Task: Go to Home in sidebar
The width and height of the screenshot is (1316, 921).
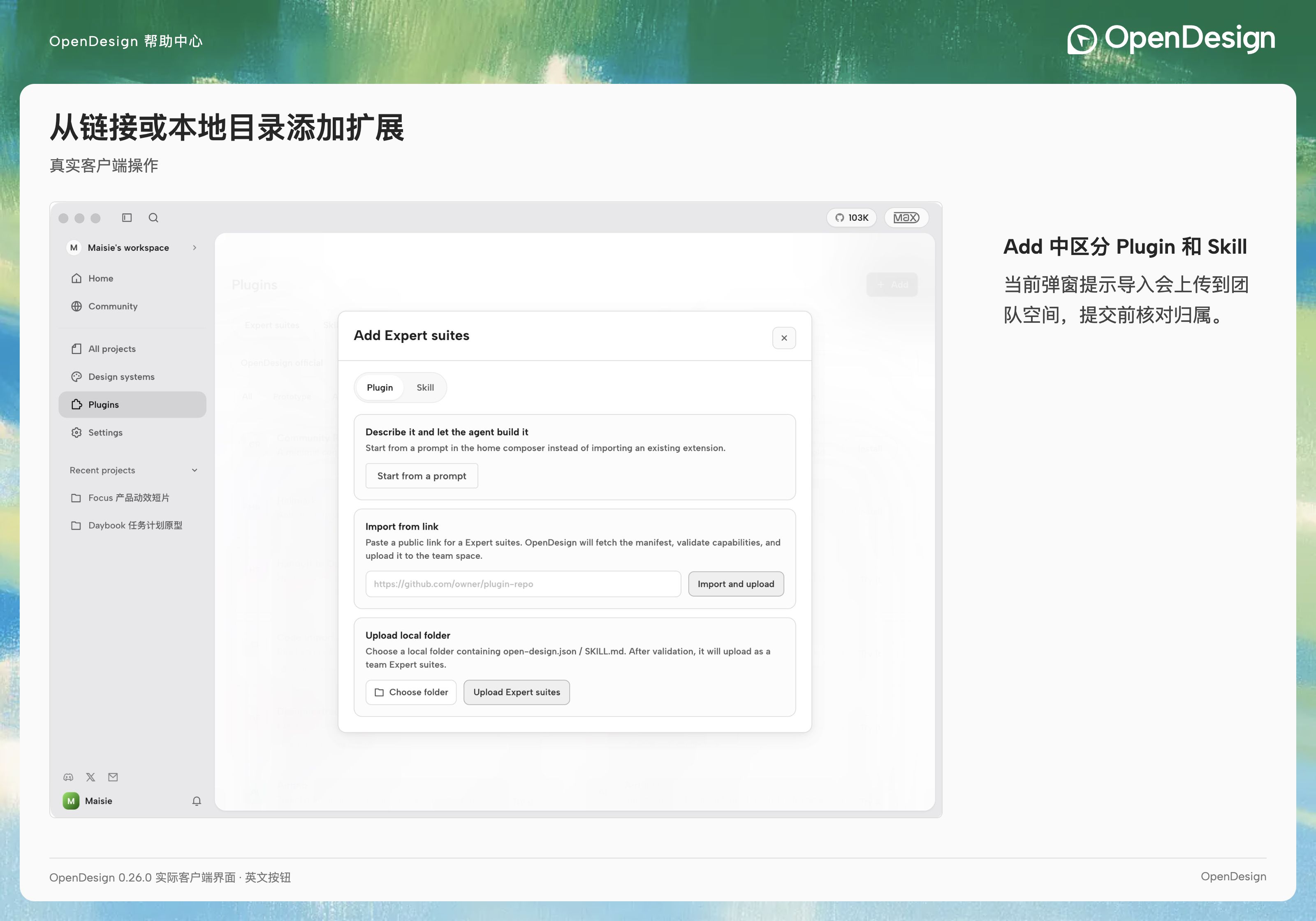Action: click(132, 278)
